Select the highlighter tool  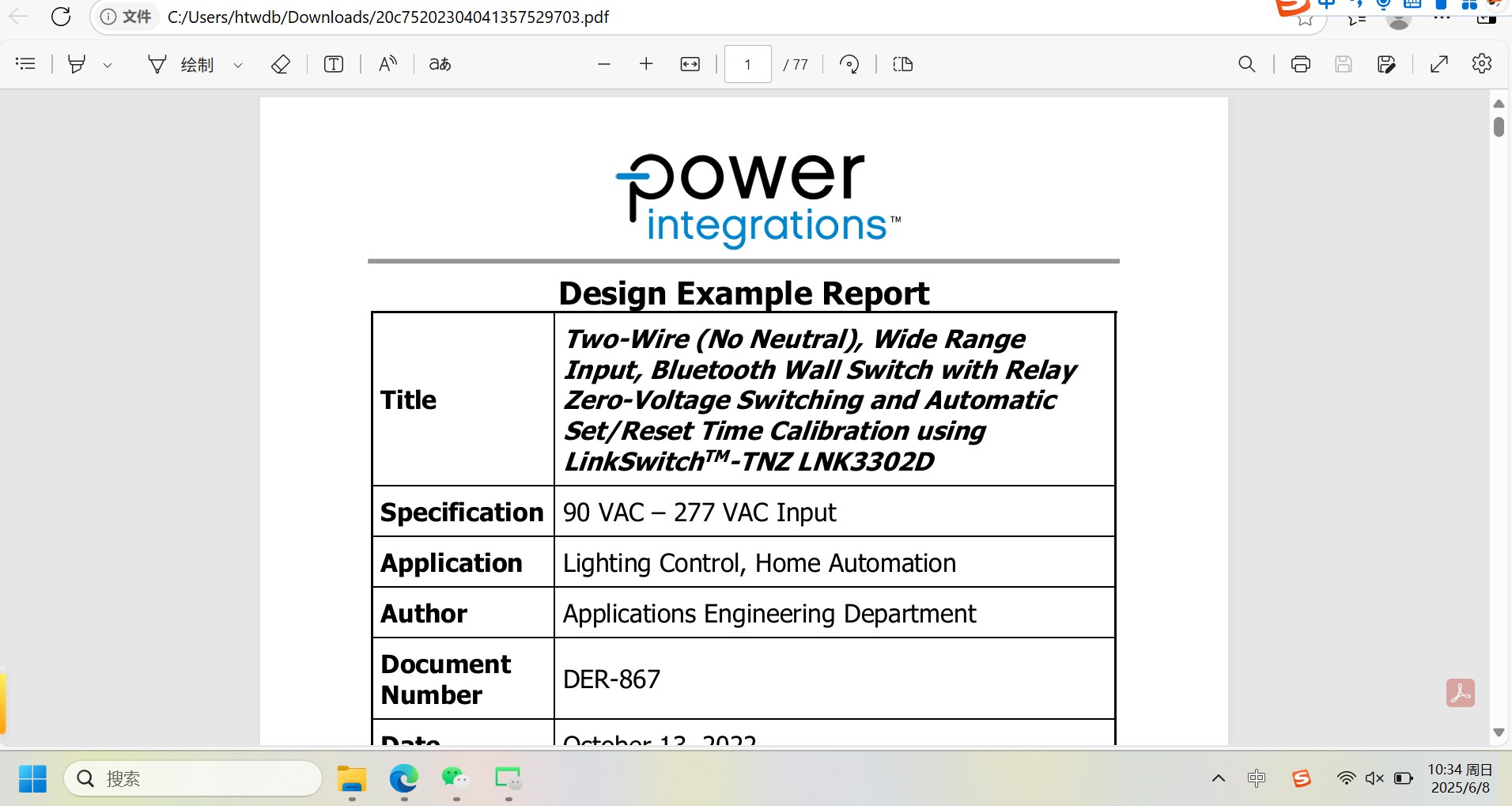[77, 64]
